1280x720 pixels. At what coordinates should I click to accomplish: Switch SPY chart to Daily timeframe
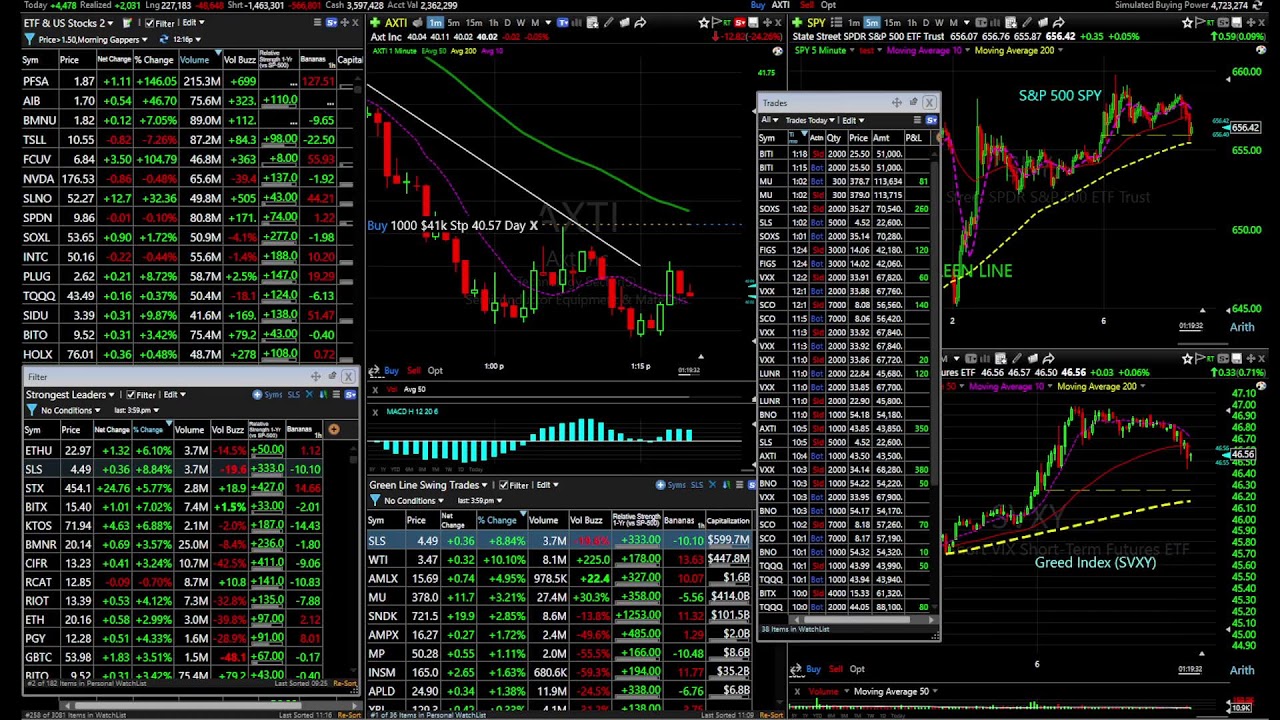(x=925, y=23)
